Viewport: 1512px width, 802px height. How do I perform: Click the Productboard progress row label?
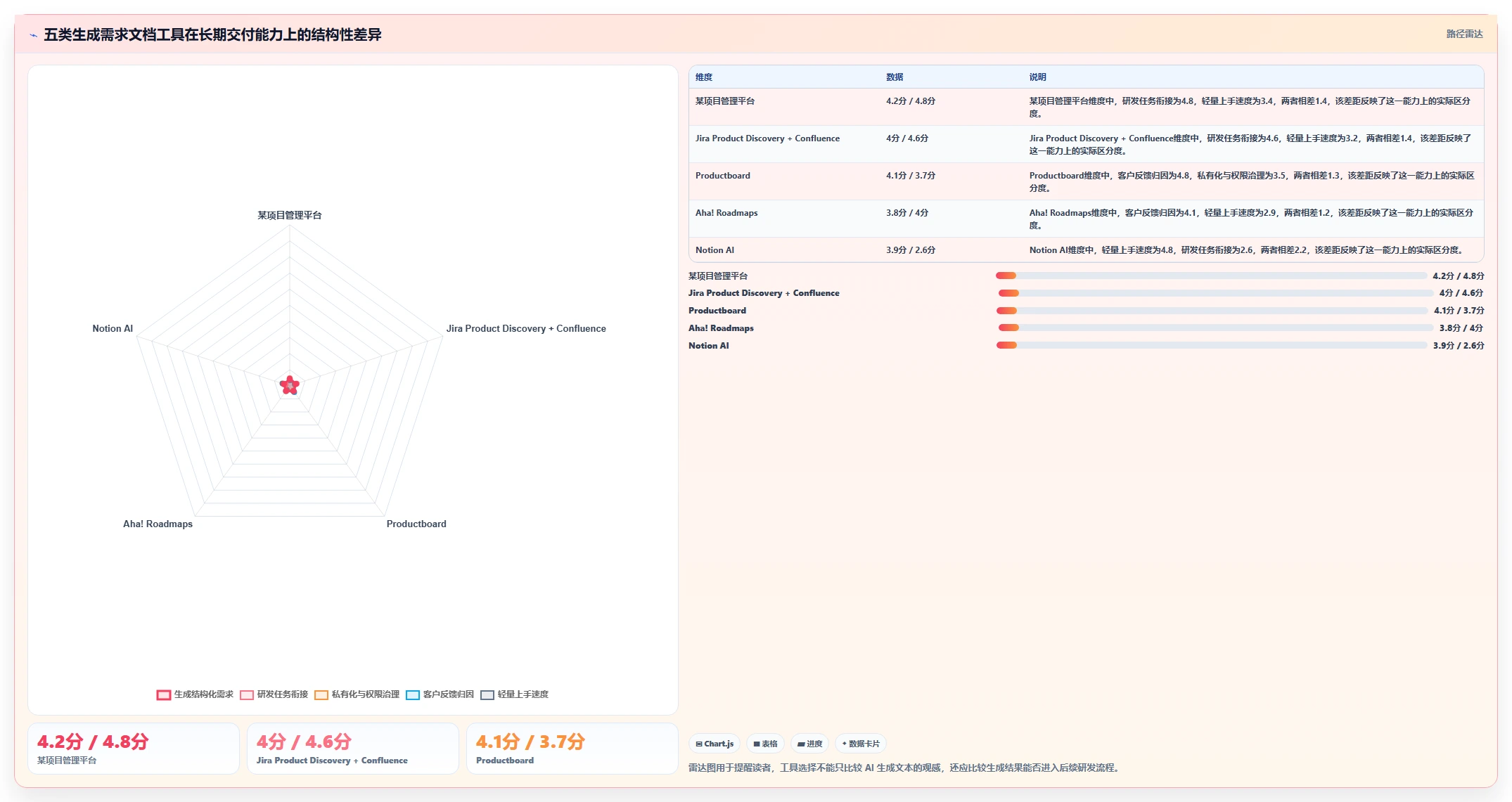[x=717, y=311]
